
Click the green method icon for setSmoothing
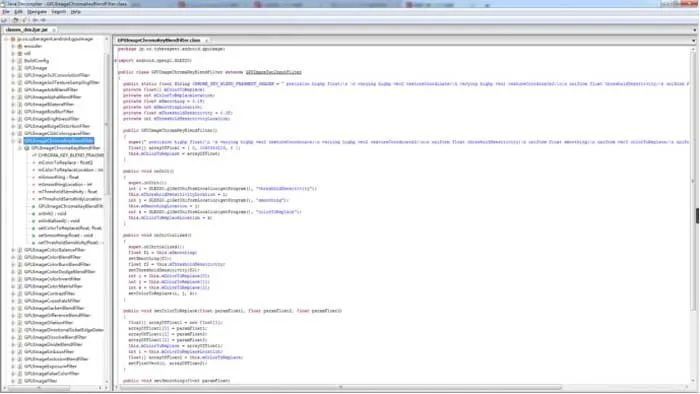[x=33, y=235]
